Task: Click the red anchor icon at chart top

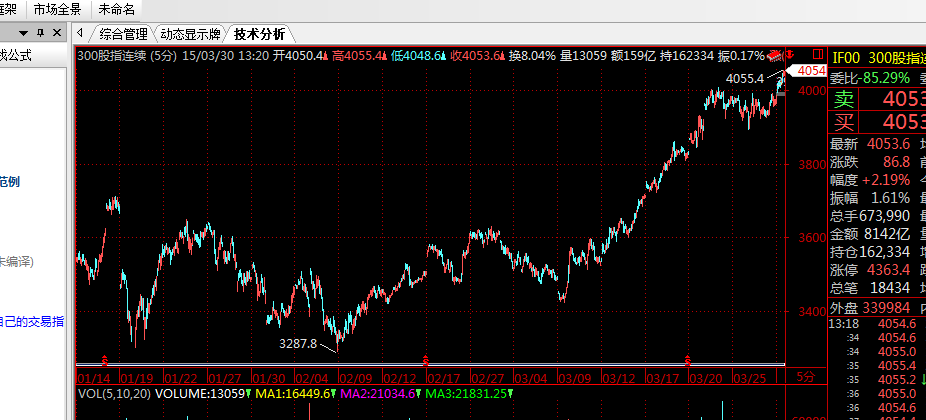Action: [791, 55]
